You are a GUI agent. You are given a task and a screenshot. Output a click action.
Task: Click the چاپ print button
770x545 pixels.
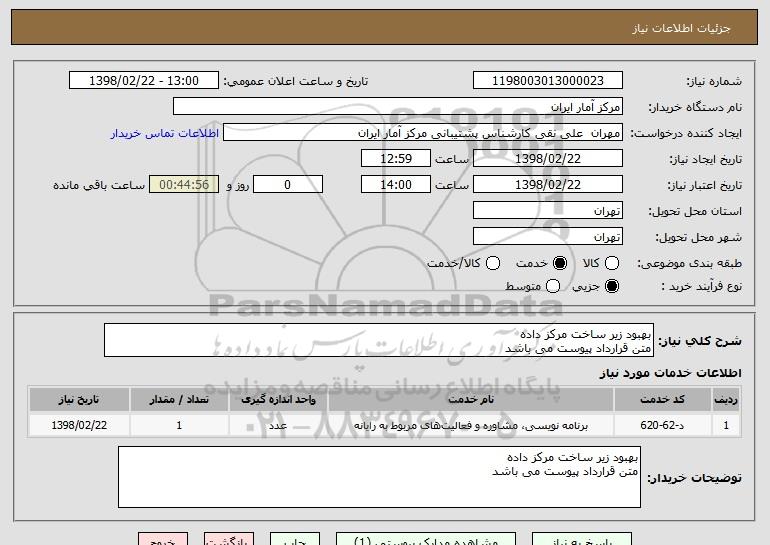295,539
